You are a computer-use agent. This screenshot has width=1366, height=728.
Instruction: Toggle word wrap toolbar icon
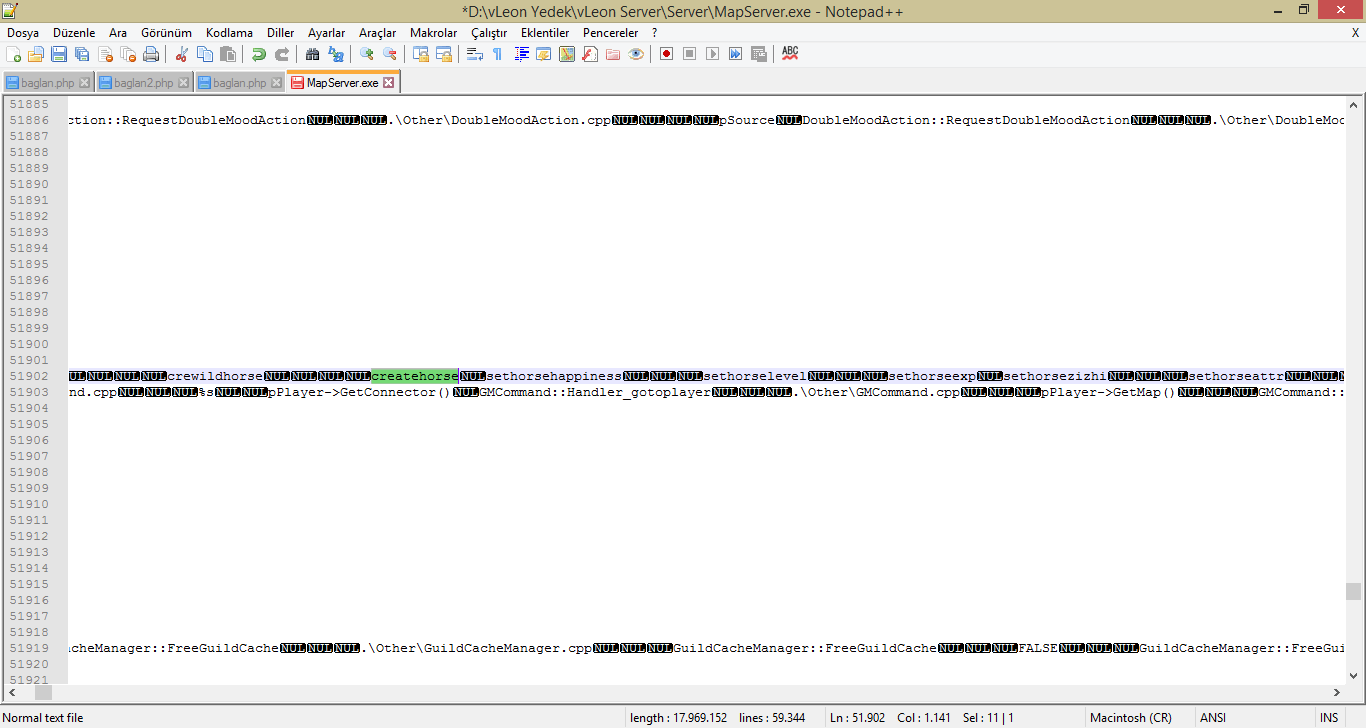coord(475,54)
